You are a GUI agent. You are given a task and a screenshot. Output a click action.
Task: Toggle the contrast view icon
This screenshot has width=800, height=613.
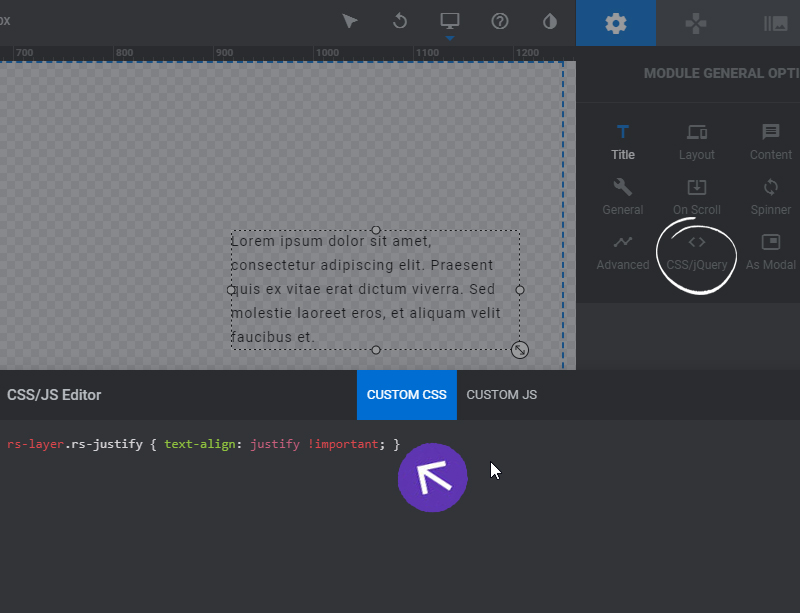point(549,21)
